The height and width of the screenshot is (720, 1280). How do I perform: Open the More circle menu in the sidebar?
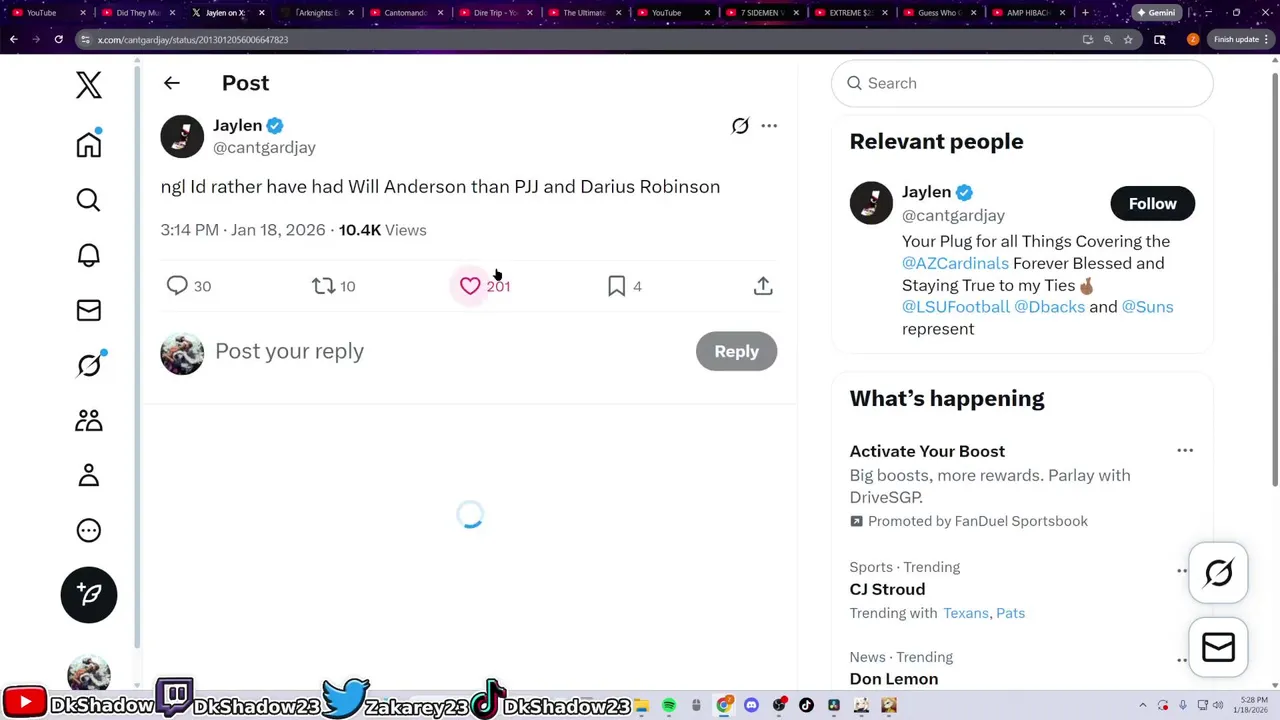[89, 530]
